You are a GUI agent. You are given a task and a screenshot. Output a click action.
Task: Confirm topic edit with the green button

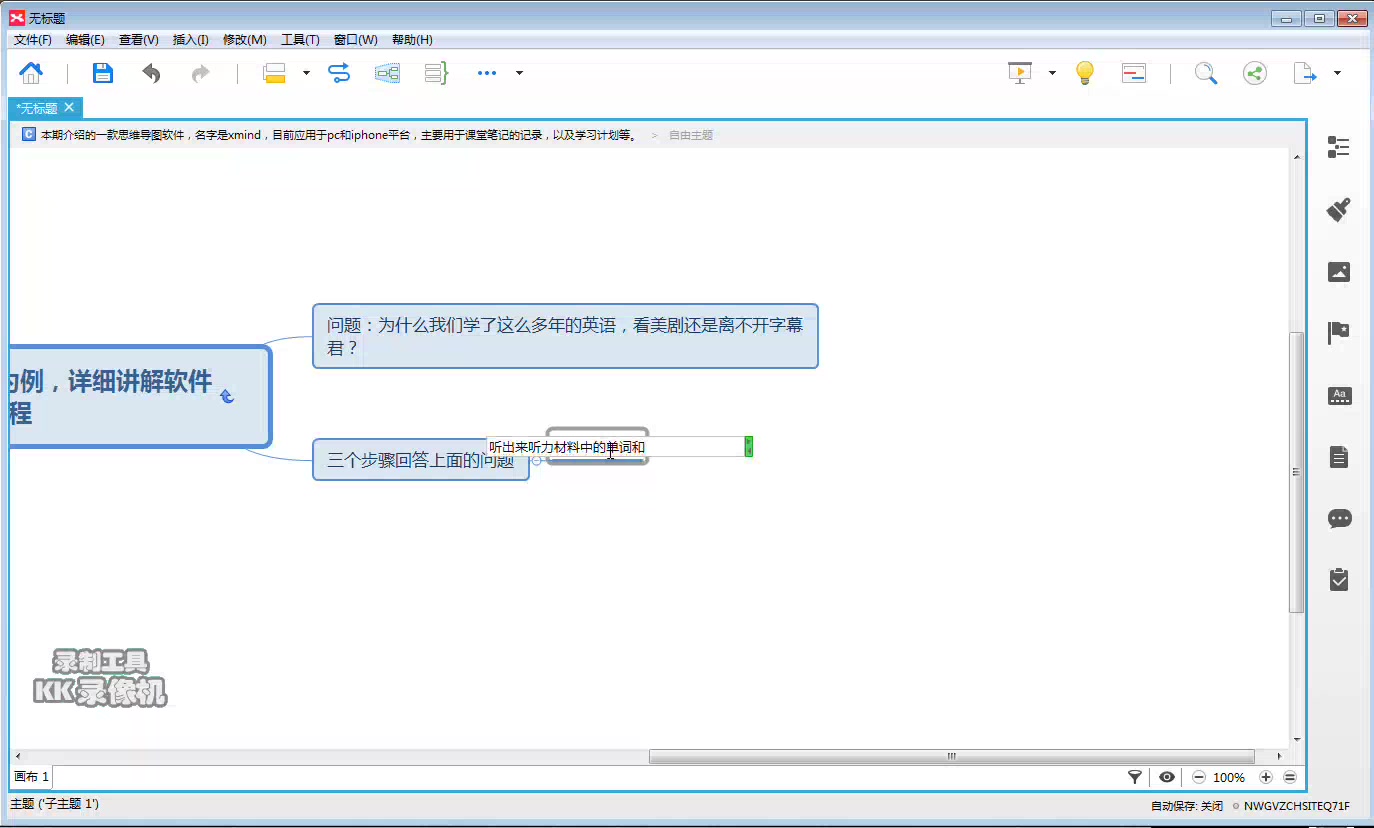(x=748, y=446)
